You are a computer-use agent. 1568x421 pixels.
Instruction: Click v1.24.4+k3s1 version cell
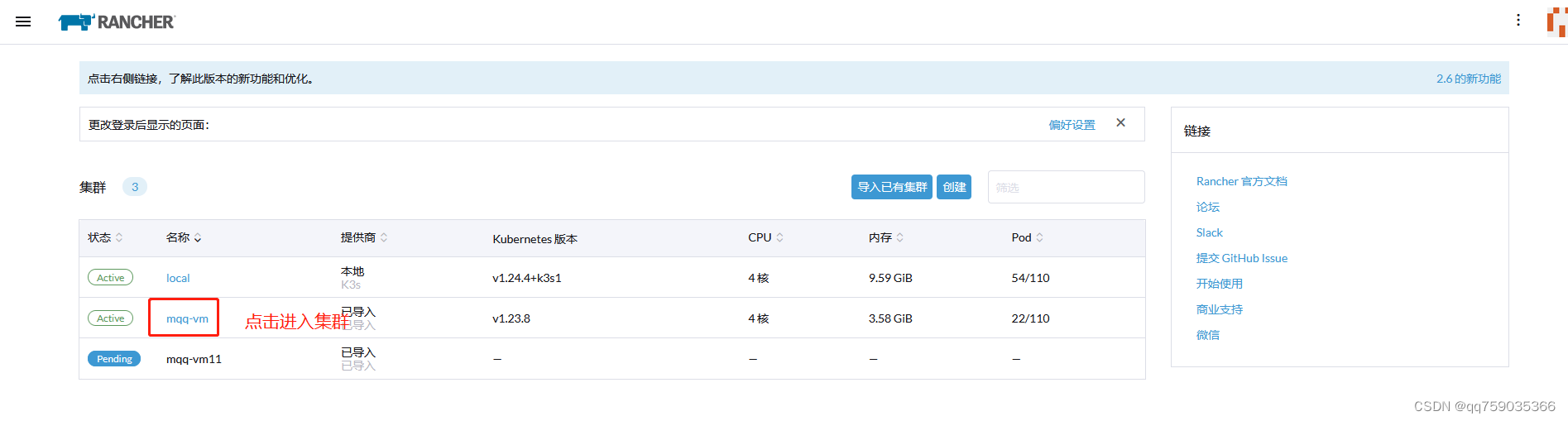pos(526,278)
